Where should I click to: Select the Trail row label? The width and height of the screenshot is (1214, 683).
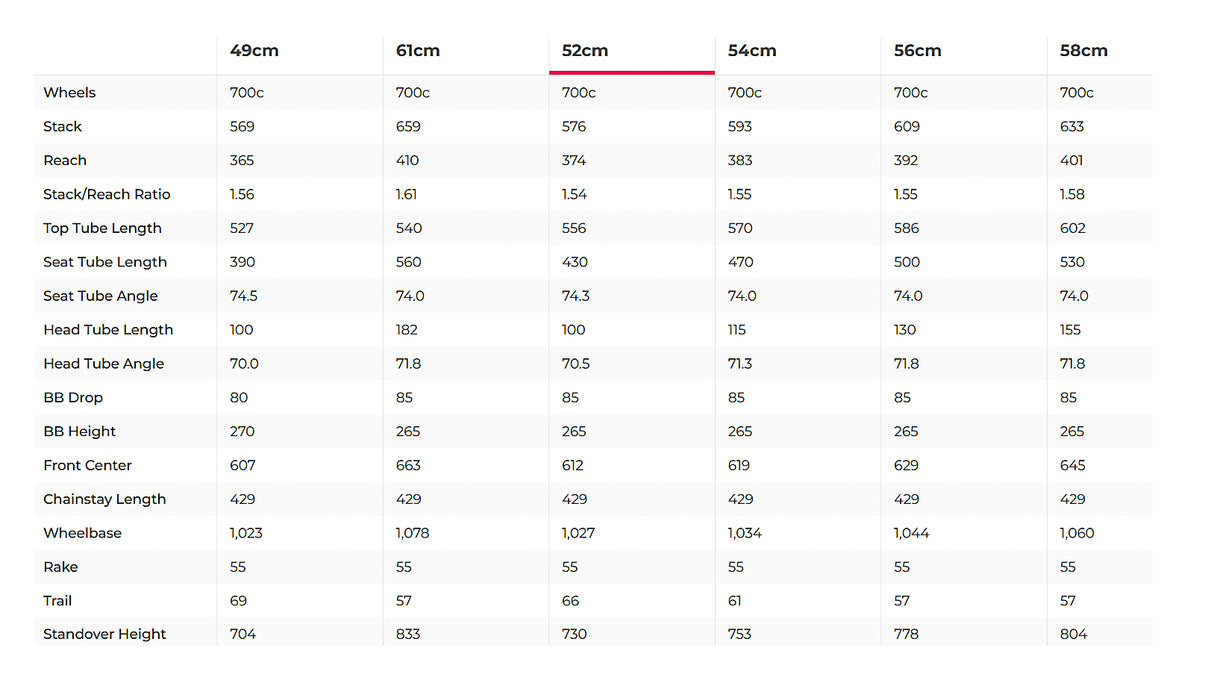tap(58, 601)
